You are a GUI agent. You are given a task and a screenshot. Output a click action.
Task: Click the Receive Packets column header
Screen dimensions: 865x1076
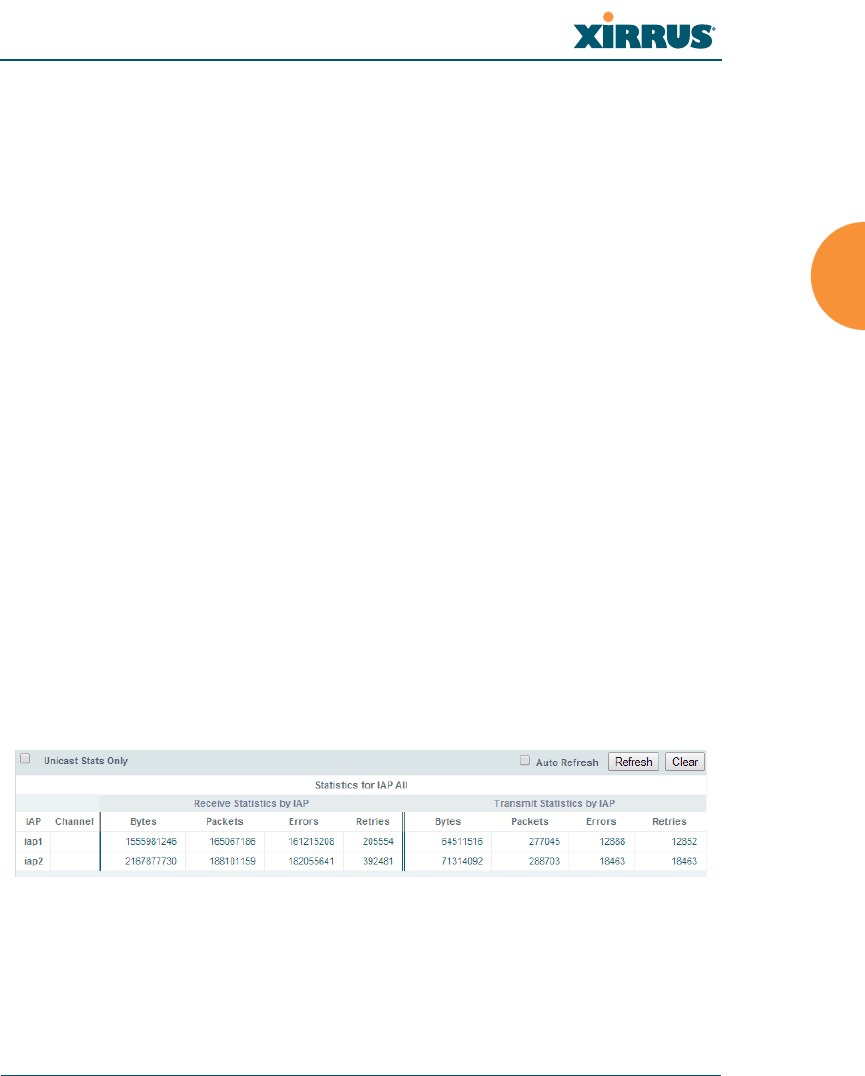pos(224,821)
